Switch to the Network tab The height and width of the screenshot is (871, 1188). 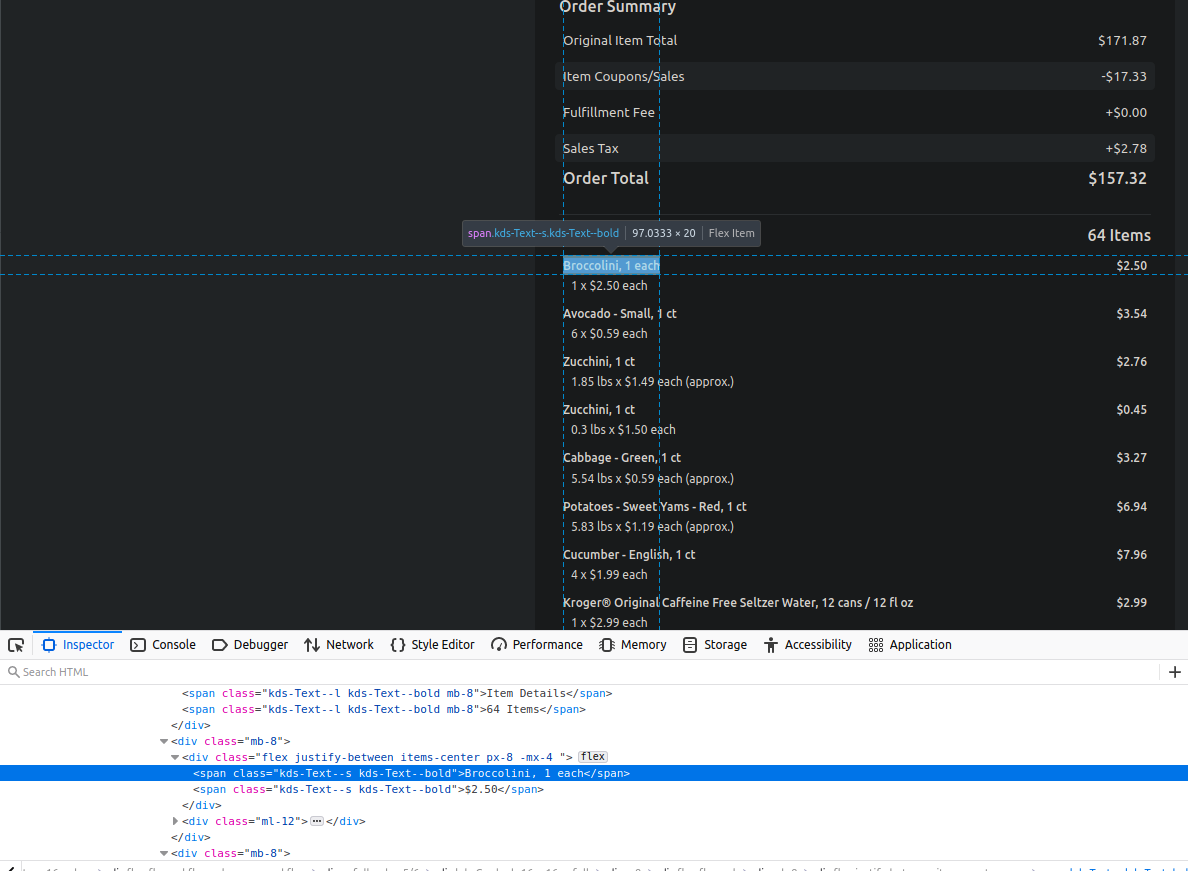(339, 645)
